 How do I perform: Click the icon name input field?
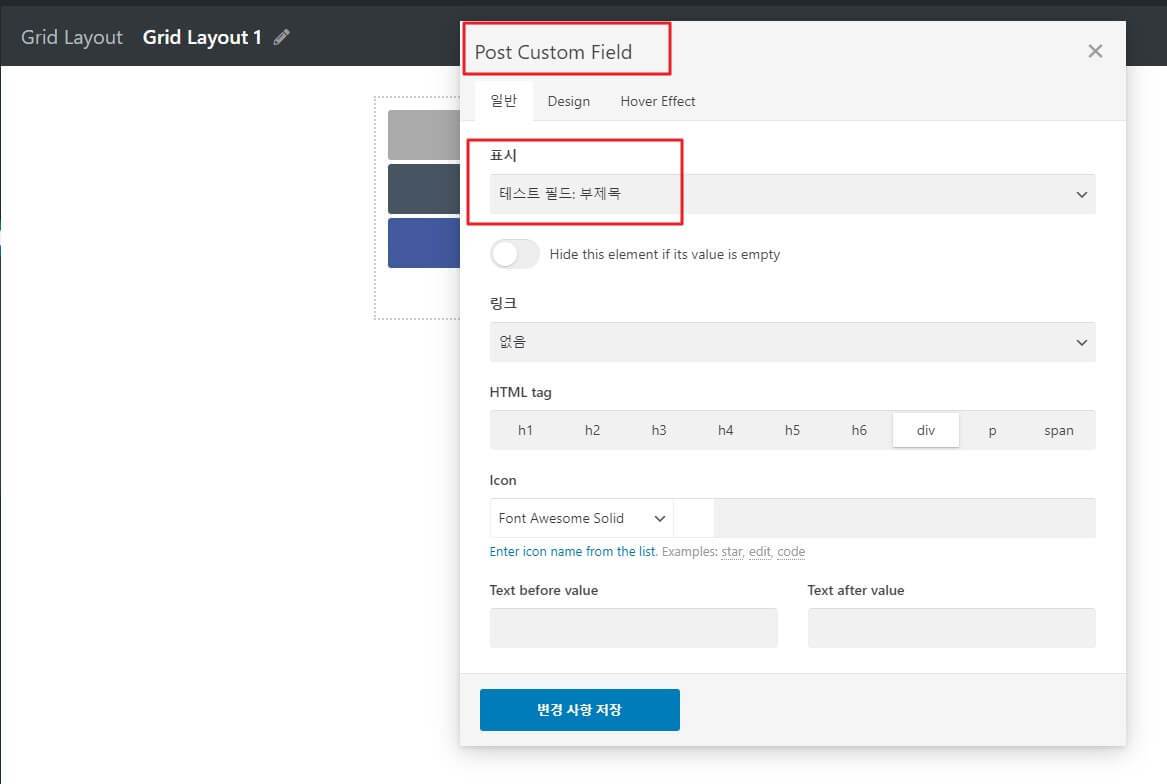pos(904,518)
